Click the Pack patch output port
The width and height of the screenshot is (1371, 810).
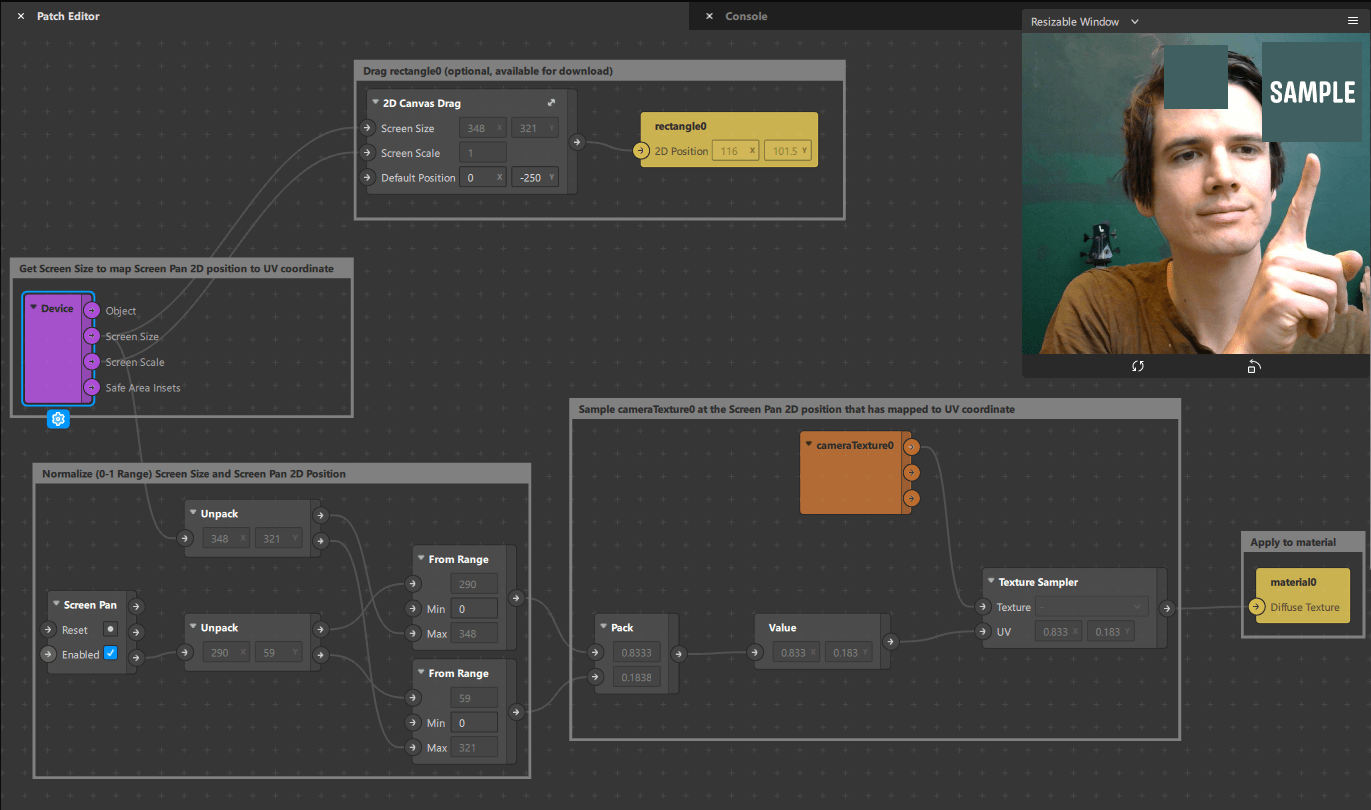tap(678, 654)
